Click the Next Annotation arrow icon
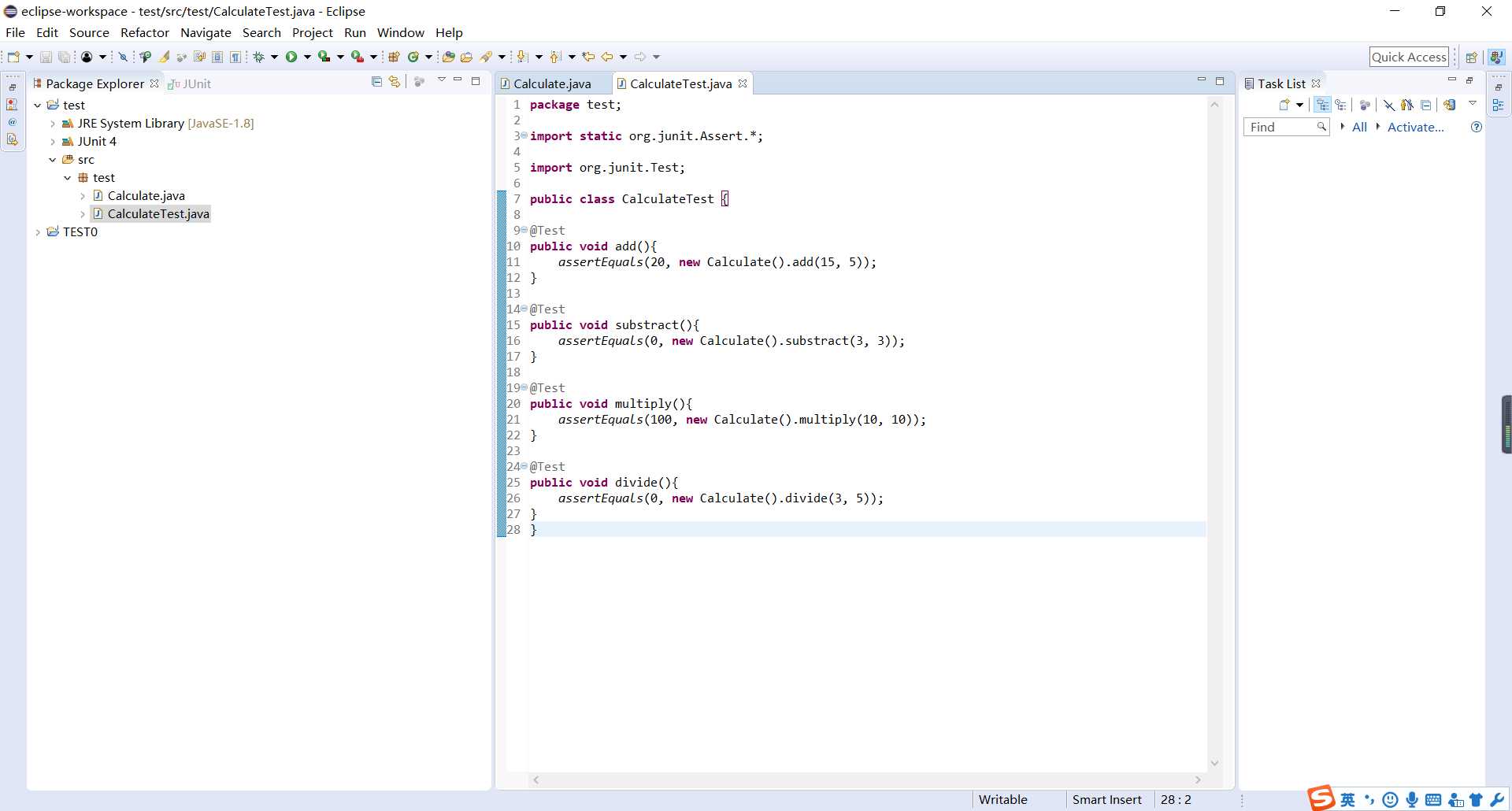 pos(521,57)
